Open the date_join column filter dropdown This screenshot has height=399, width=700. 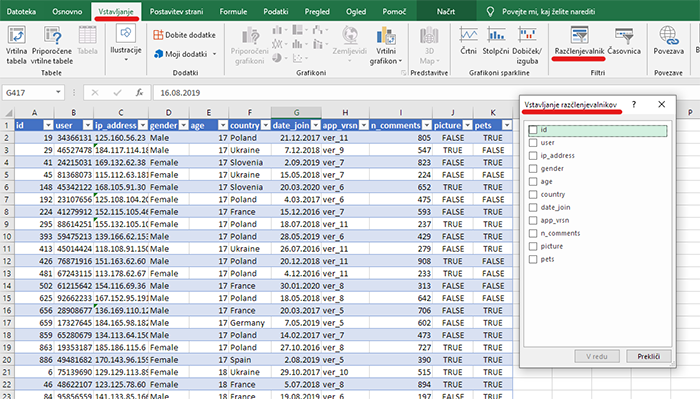pos(316,125)
